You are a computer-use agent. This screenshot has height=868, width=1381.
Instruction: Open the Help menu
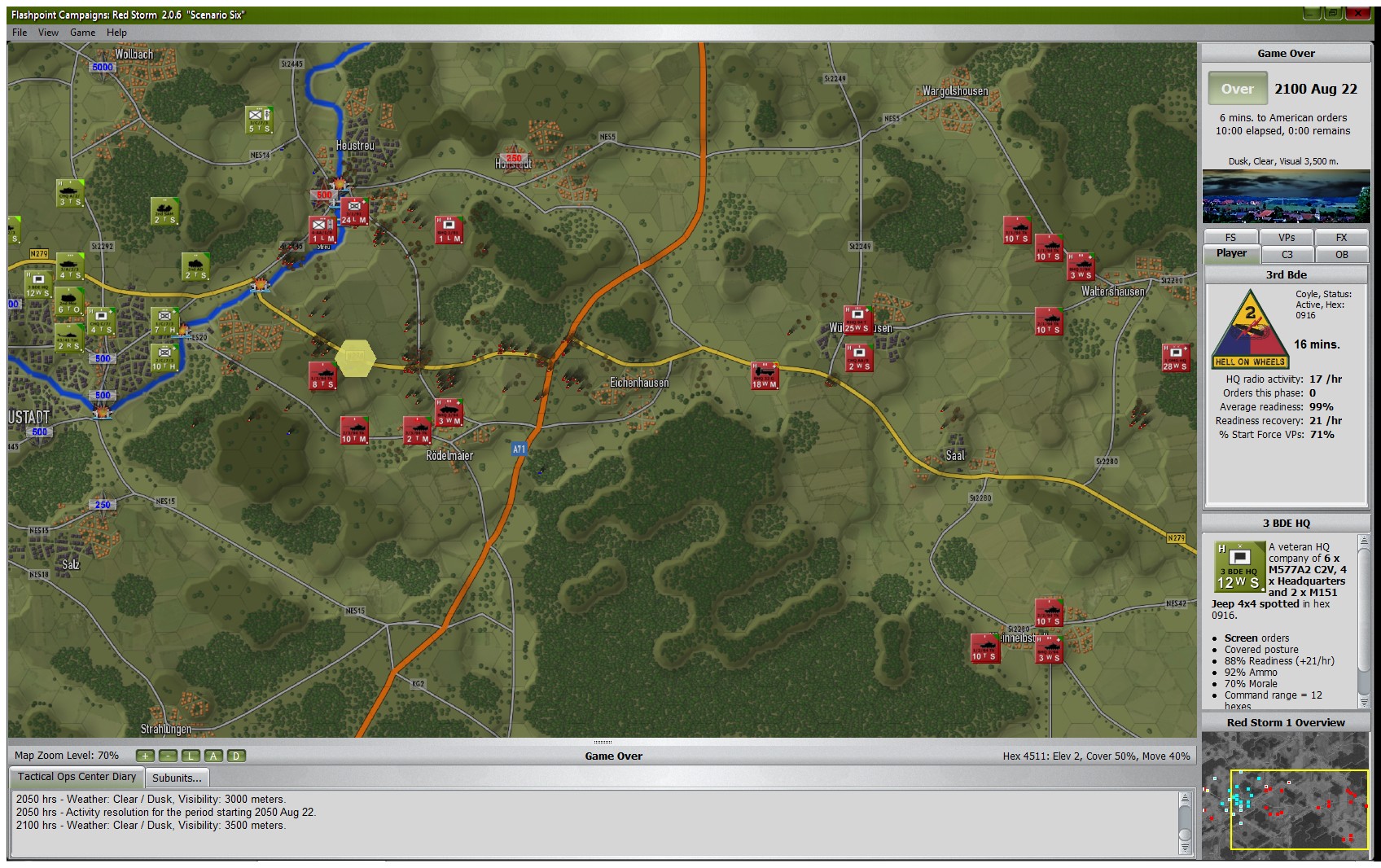point(116,33)
